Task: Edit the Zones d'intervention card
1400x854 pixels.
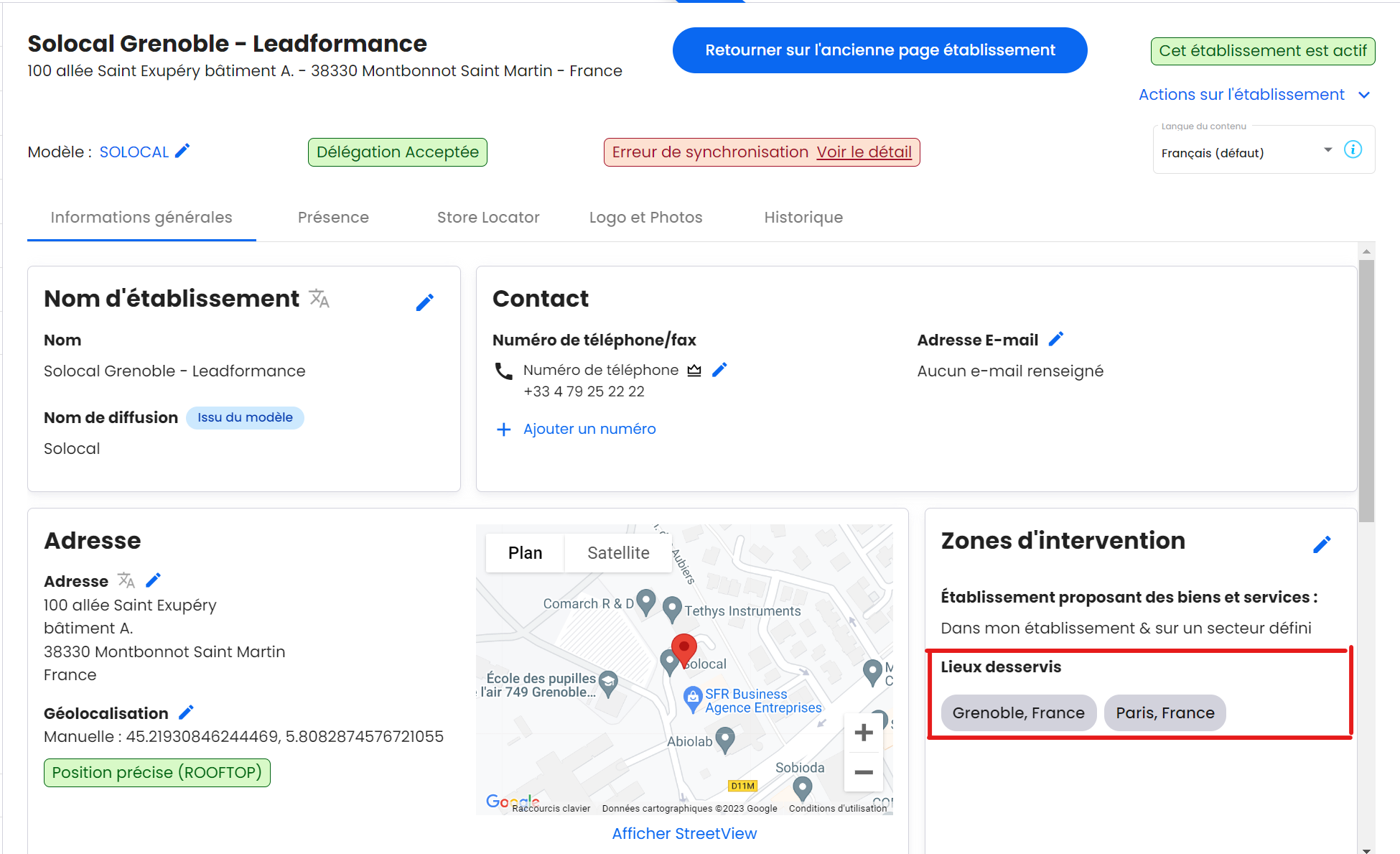Action: (1322, 544)
